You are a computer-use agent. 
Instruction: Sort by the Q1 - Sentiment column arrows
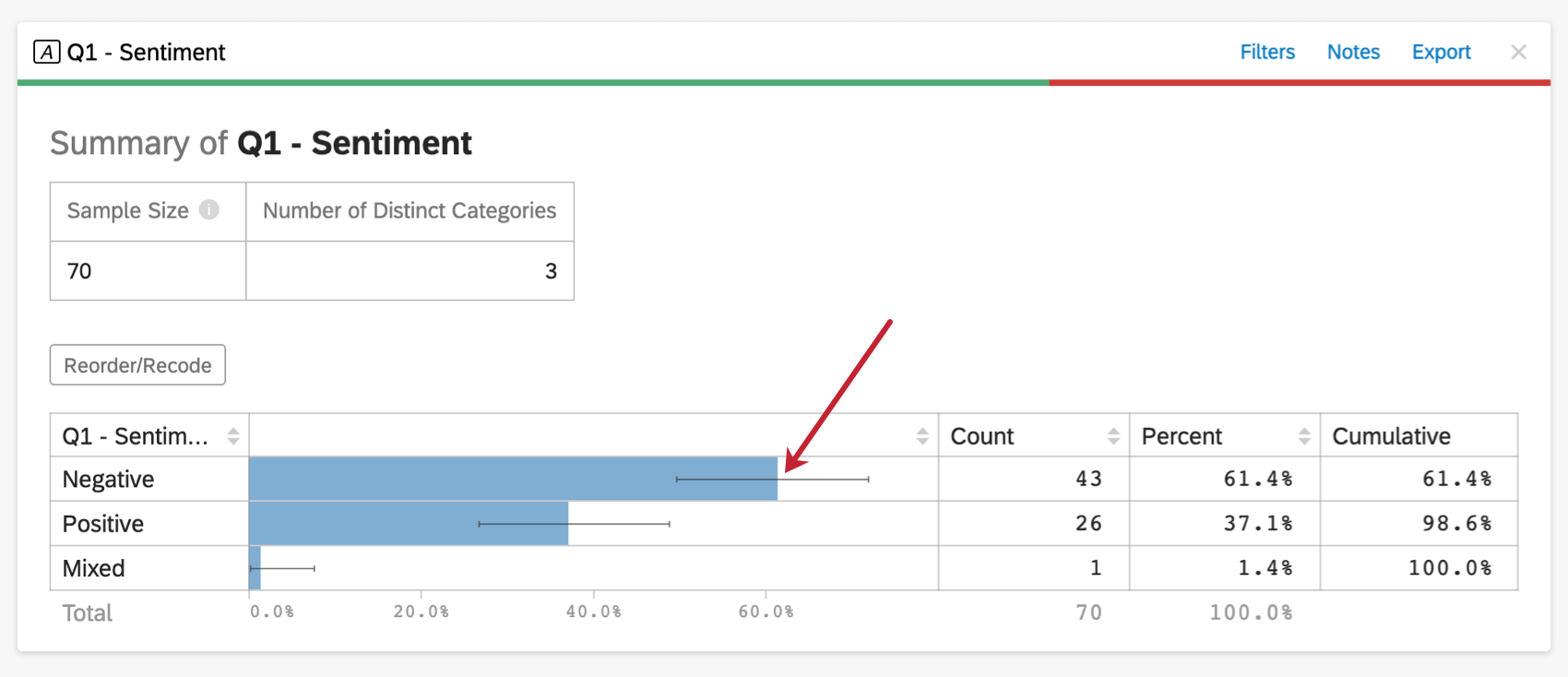point(233,436)
